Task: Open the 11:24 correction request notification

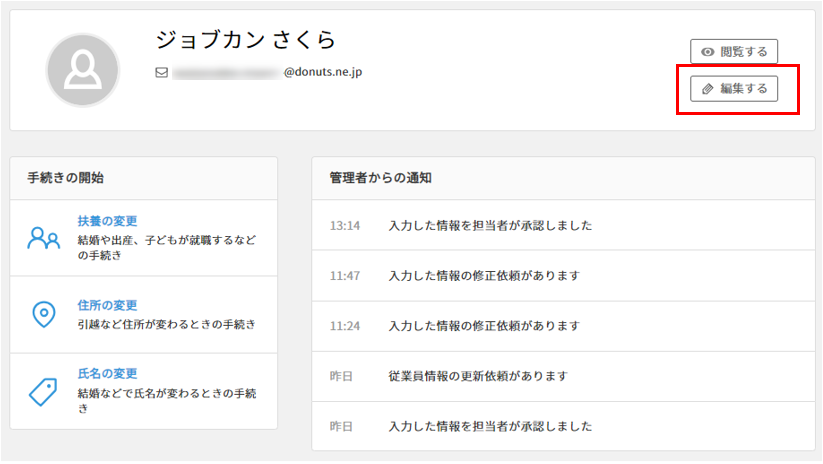Action: point(563,326)
